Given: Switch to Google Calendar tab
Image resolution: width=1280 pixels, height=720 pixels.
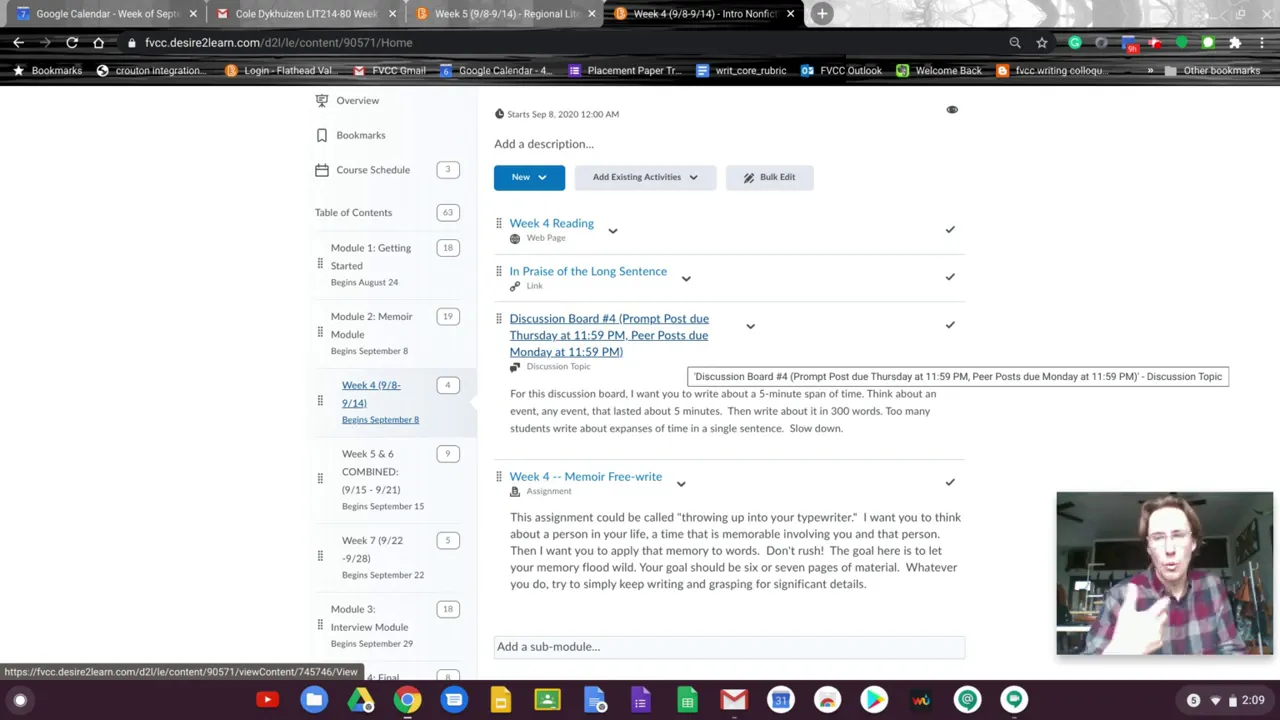Looking at the screenshot, I should [105, 14].
